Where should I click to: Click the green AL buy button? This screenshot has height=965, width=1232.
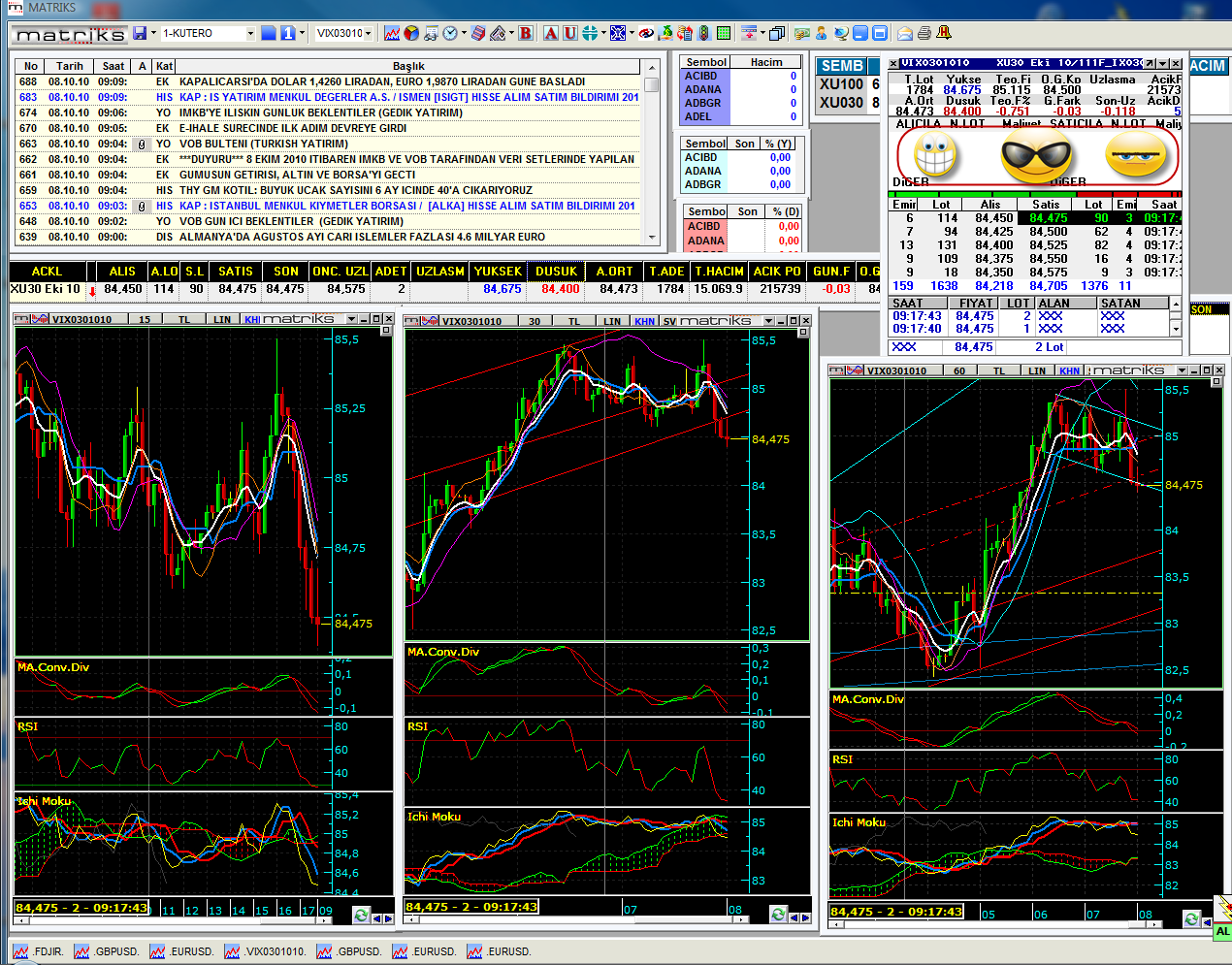point(1222,931)
